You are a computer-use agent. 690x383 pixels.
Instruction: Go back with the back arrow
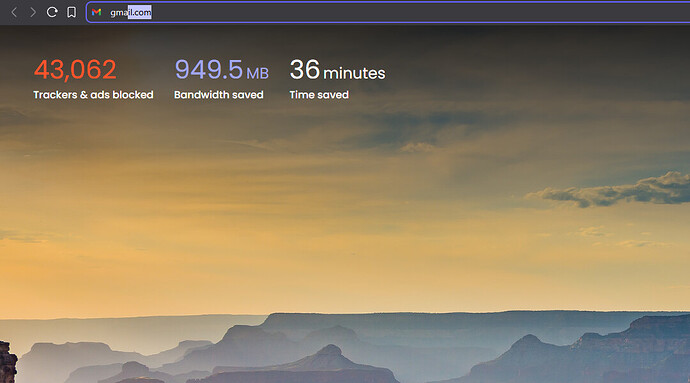coord(14,12)
